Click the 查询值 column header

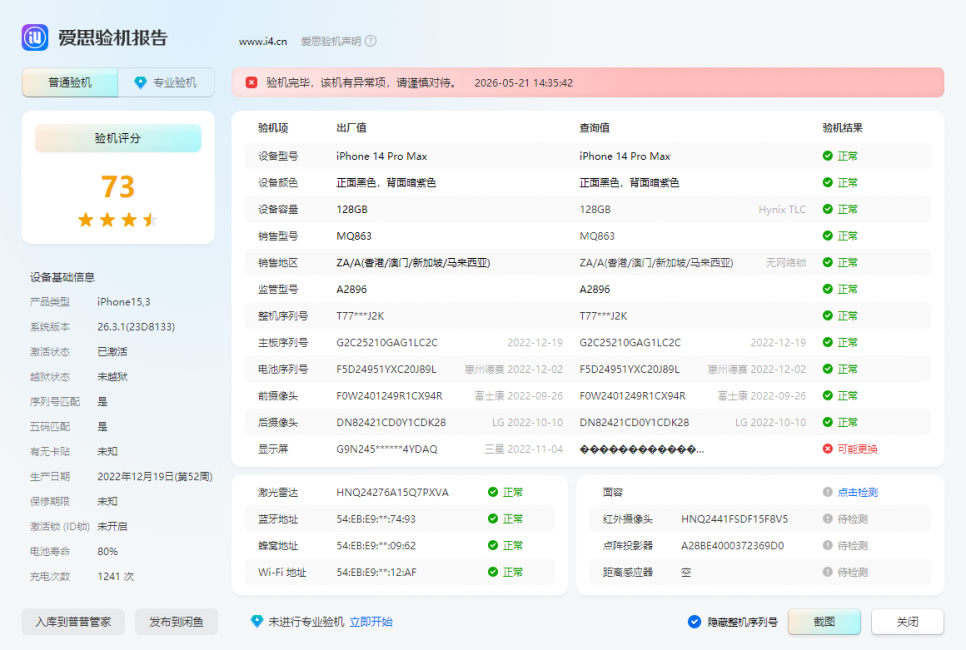point(595,128)
